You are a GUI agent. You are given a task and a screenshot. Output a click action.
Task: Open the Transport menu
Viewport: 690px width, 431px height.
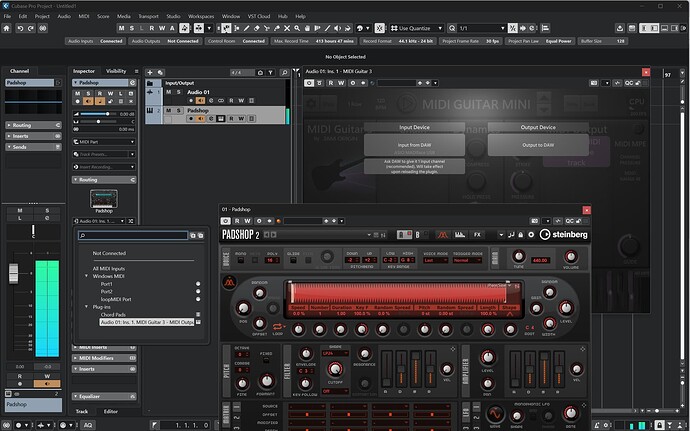point(148,17)
